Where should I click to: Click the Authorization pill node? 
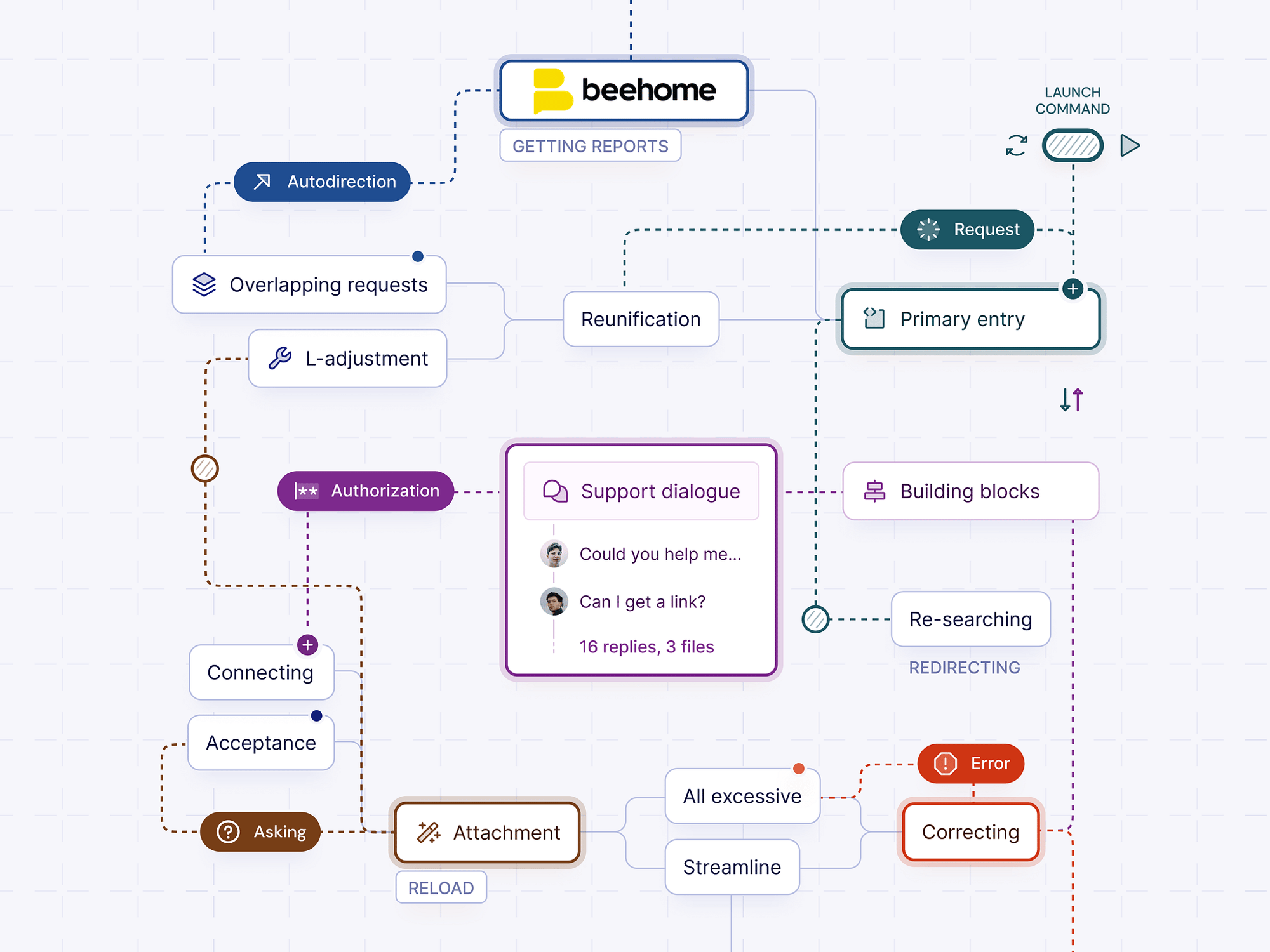coord(366,491)
